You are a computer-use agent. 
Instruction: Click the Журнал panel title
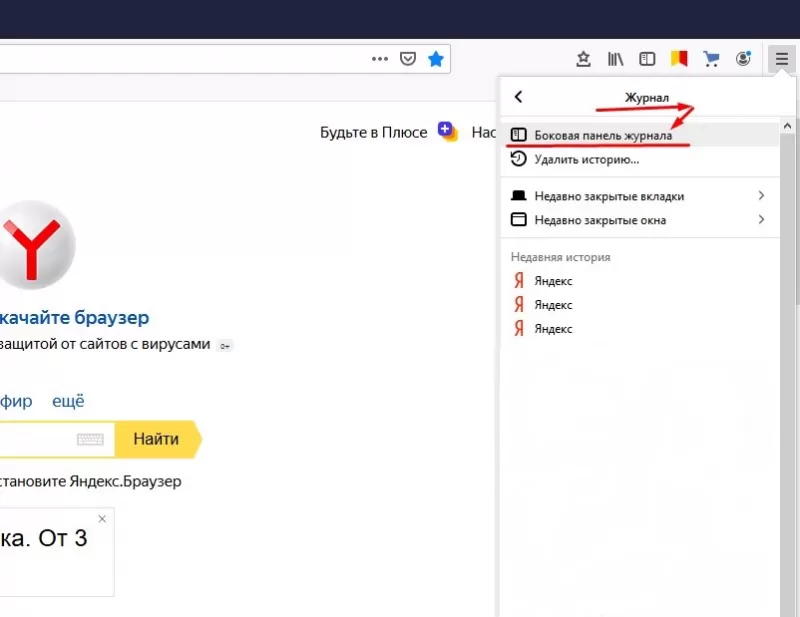tap(646, 97)
